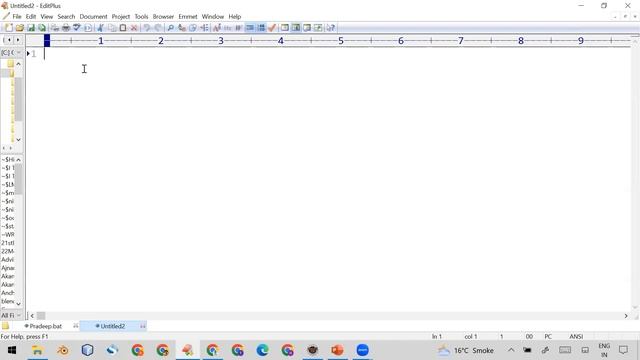Click the Help question mark icon
The image size is (640, 360).
click(330, 28)
